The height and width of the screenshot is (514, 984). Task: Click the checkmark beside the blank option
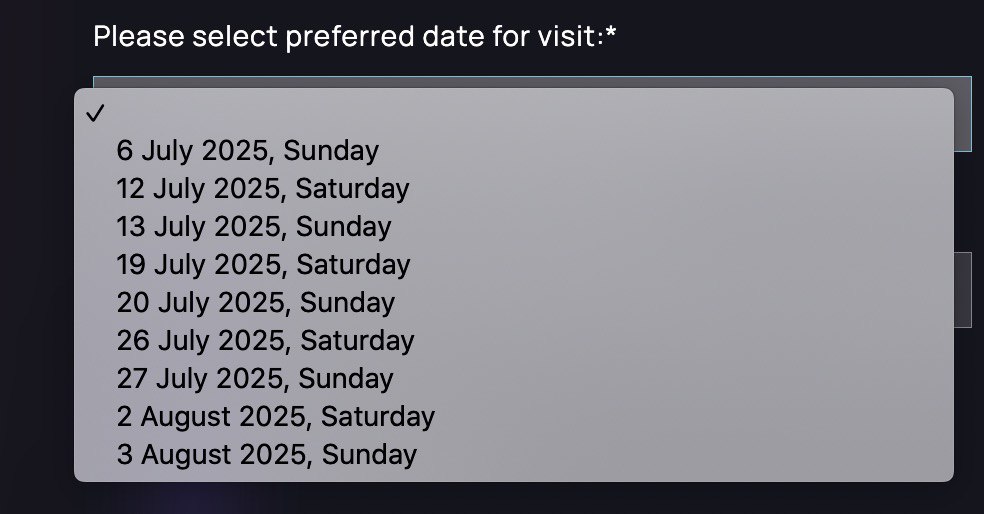pos(96,114)
